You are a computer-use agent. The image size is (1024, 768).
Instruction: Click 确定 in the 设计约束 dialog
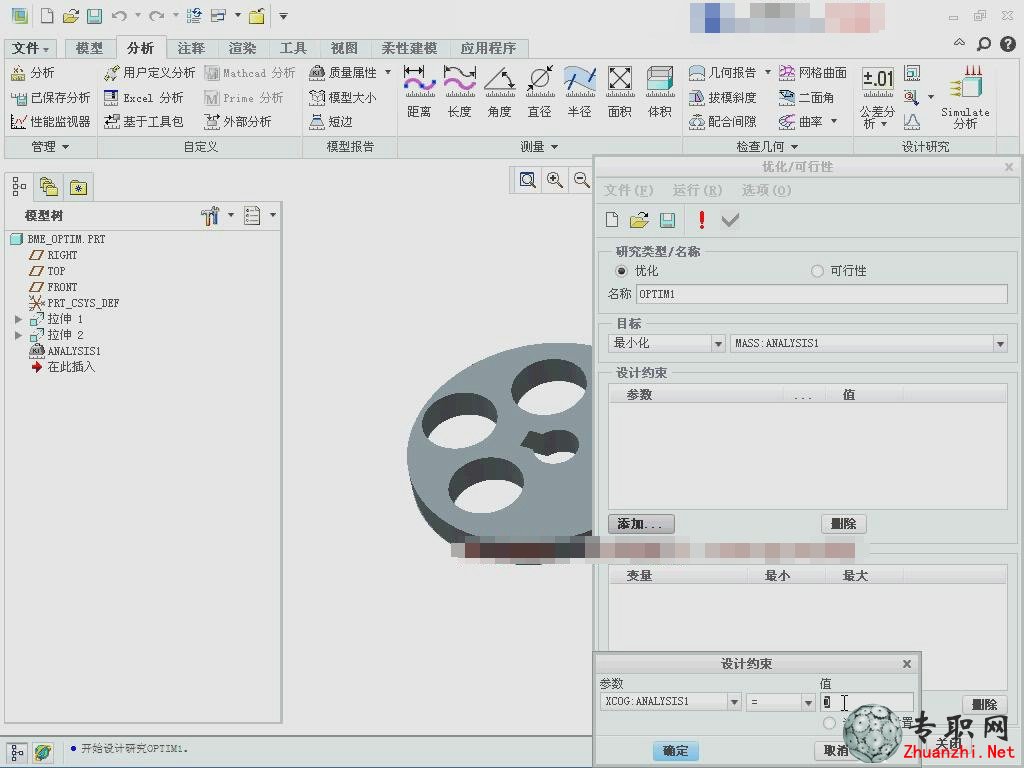[675, 751]
